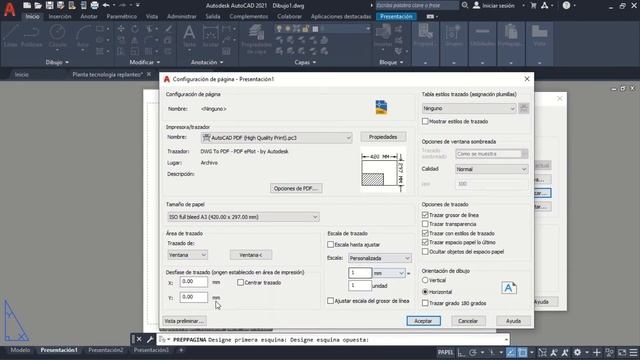Viewport: 640px width, 360px height.
Task: Select the Línea tool in Dibujo panel
Action: (x=11, y=36)
